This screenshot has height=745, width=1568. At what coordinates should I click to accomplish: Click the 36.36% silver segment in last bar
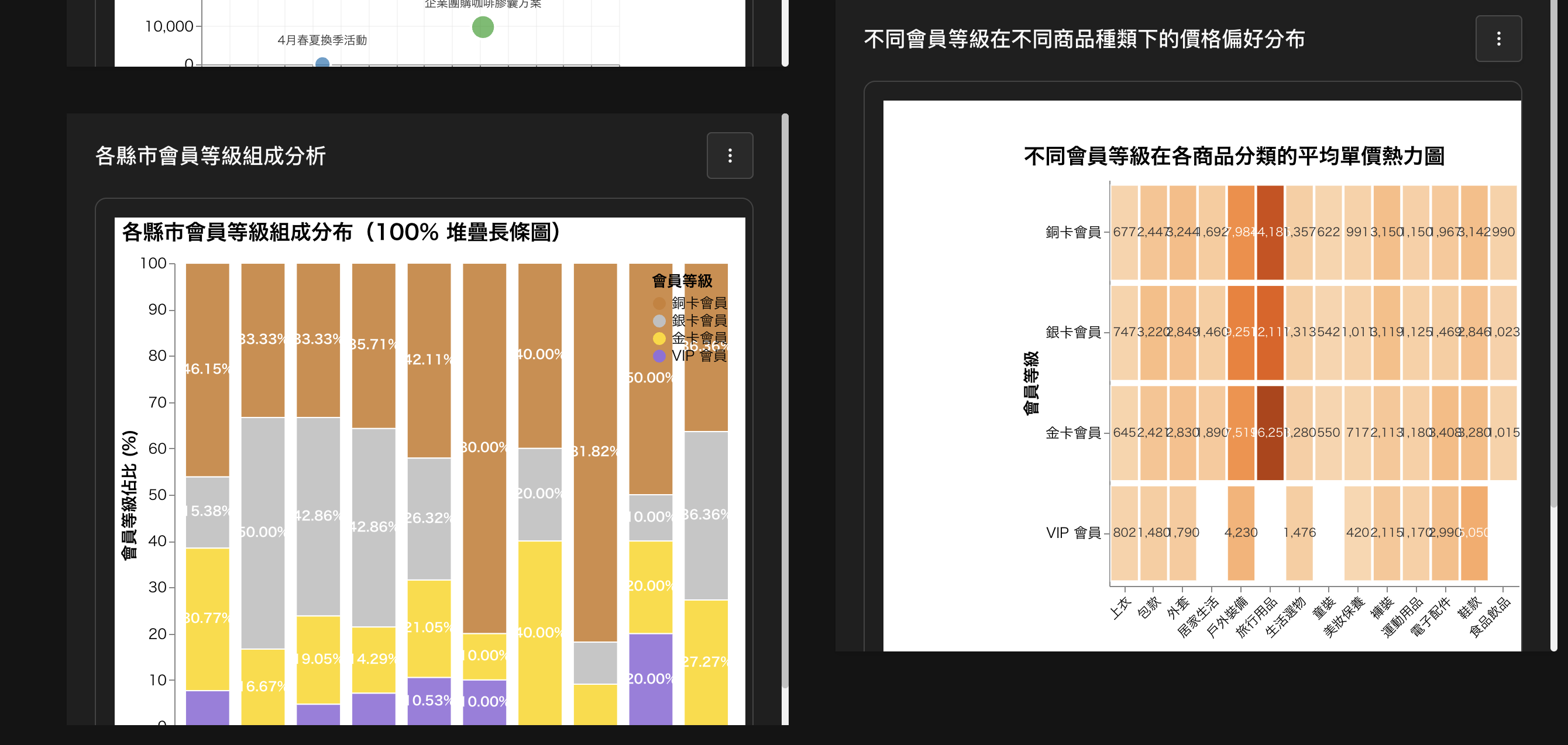[706, 516]
